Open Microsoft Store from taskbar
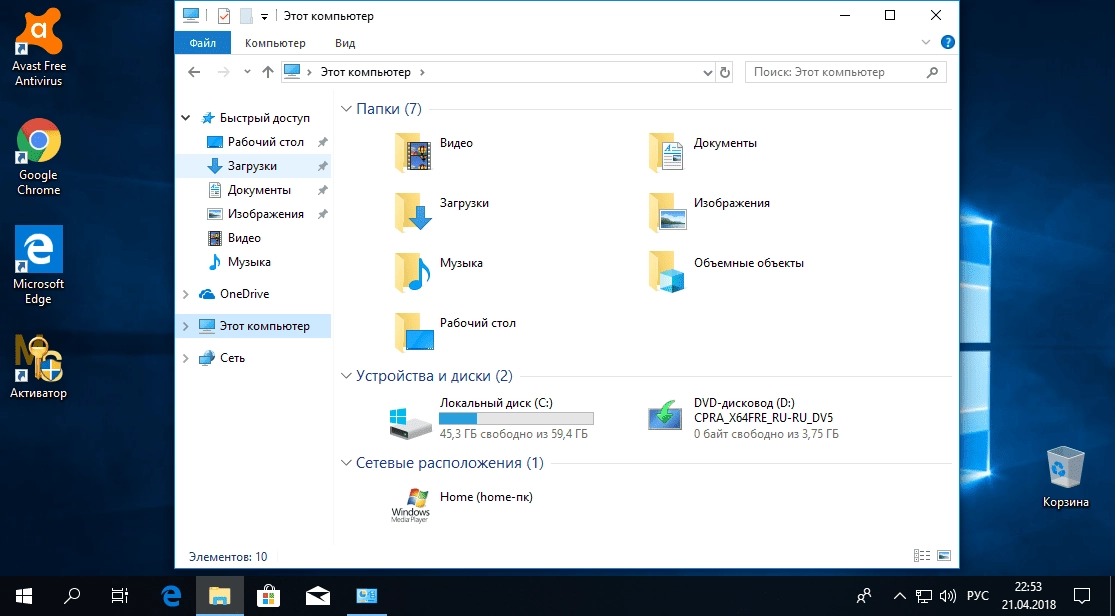1115x616 pixels. [268, 596]
